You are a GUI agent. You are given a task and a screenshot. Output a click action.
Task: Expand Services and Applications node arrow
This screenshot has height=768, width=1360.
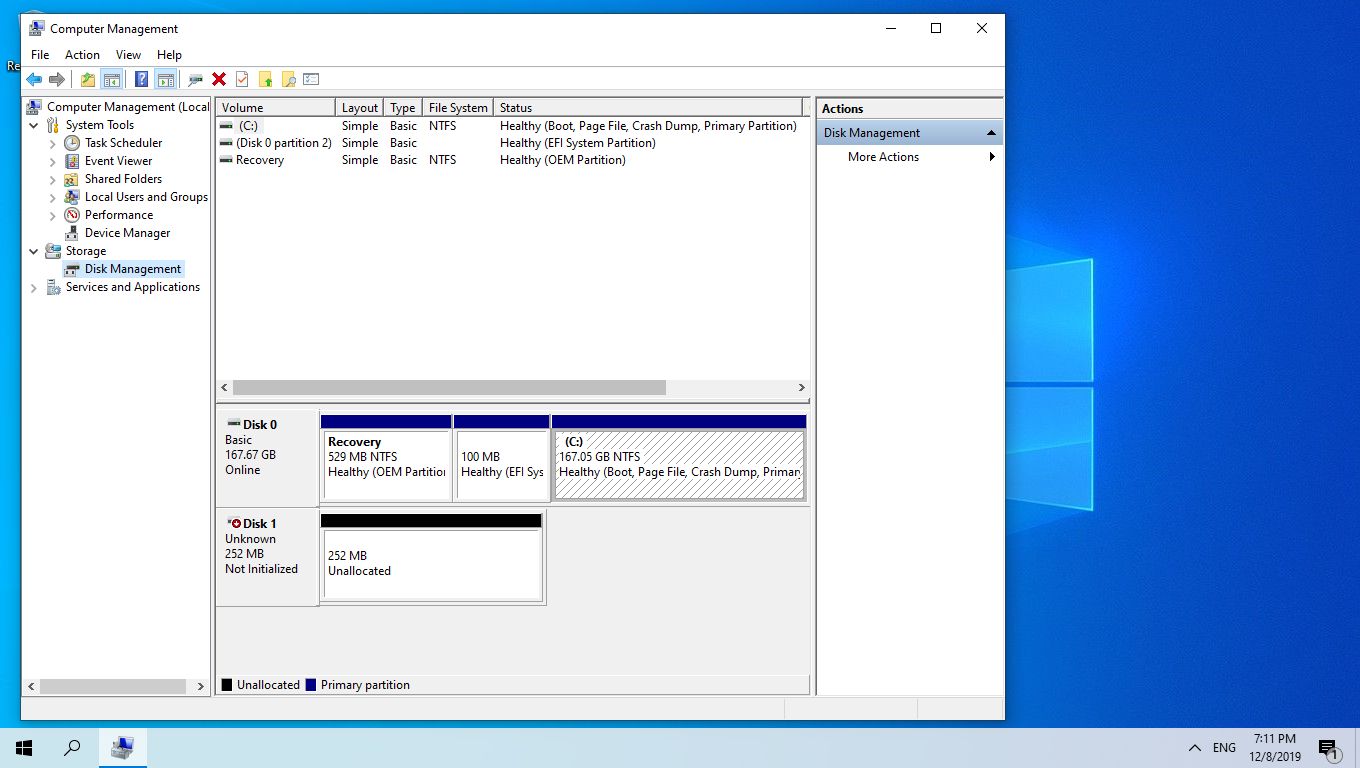click(x=34, y=288)
